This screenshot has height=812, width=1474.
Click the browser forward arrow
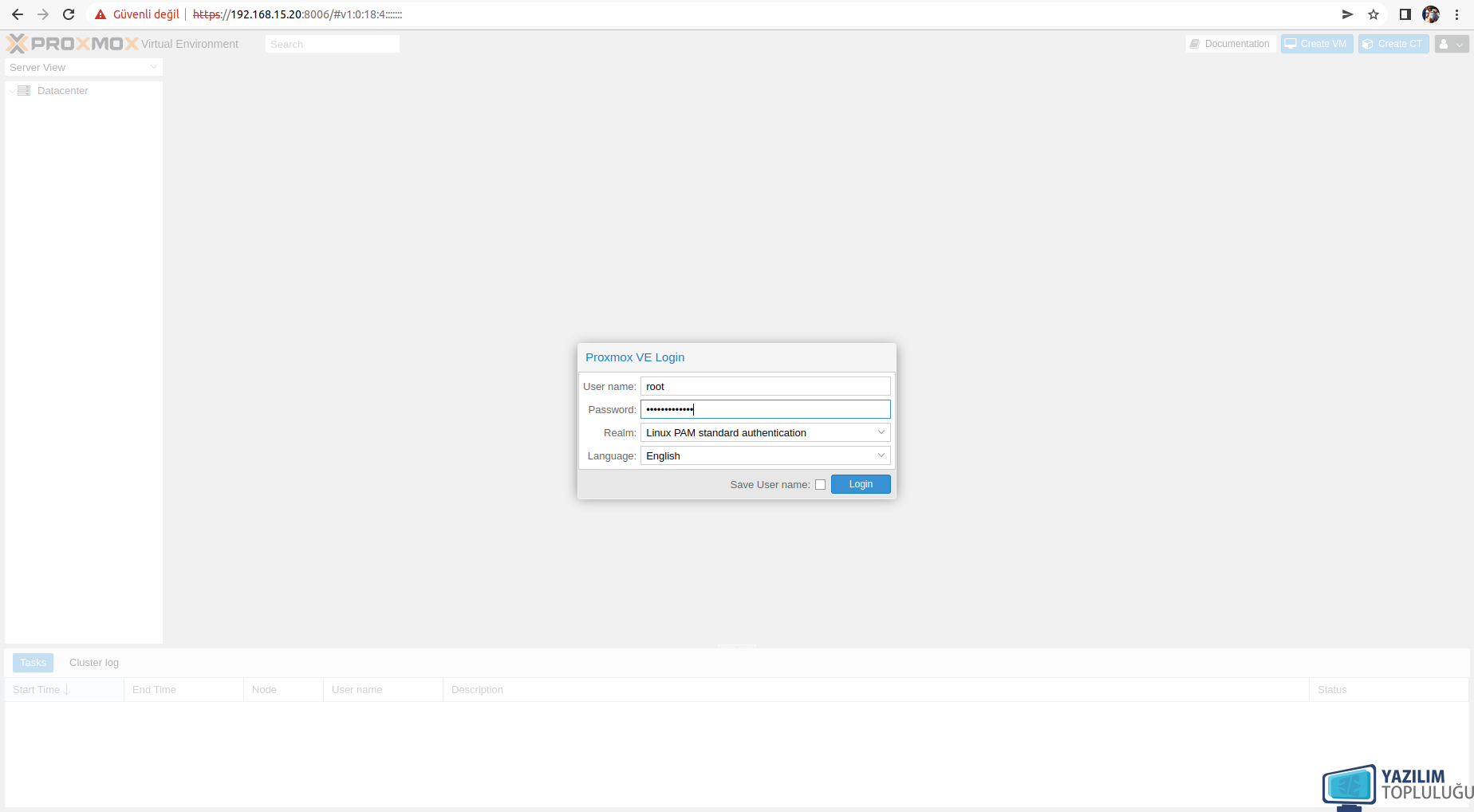(x=43, y=14)
